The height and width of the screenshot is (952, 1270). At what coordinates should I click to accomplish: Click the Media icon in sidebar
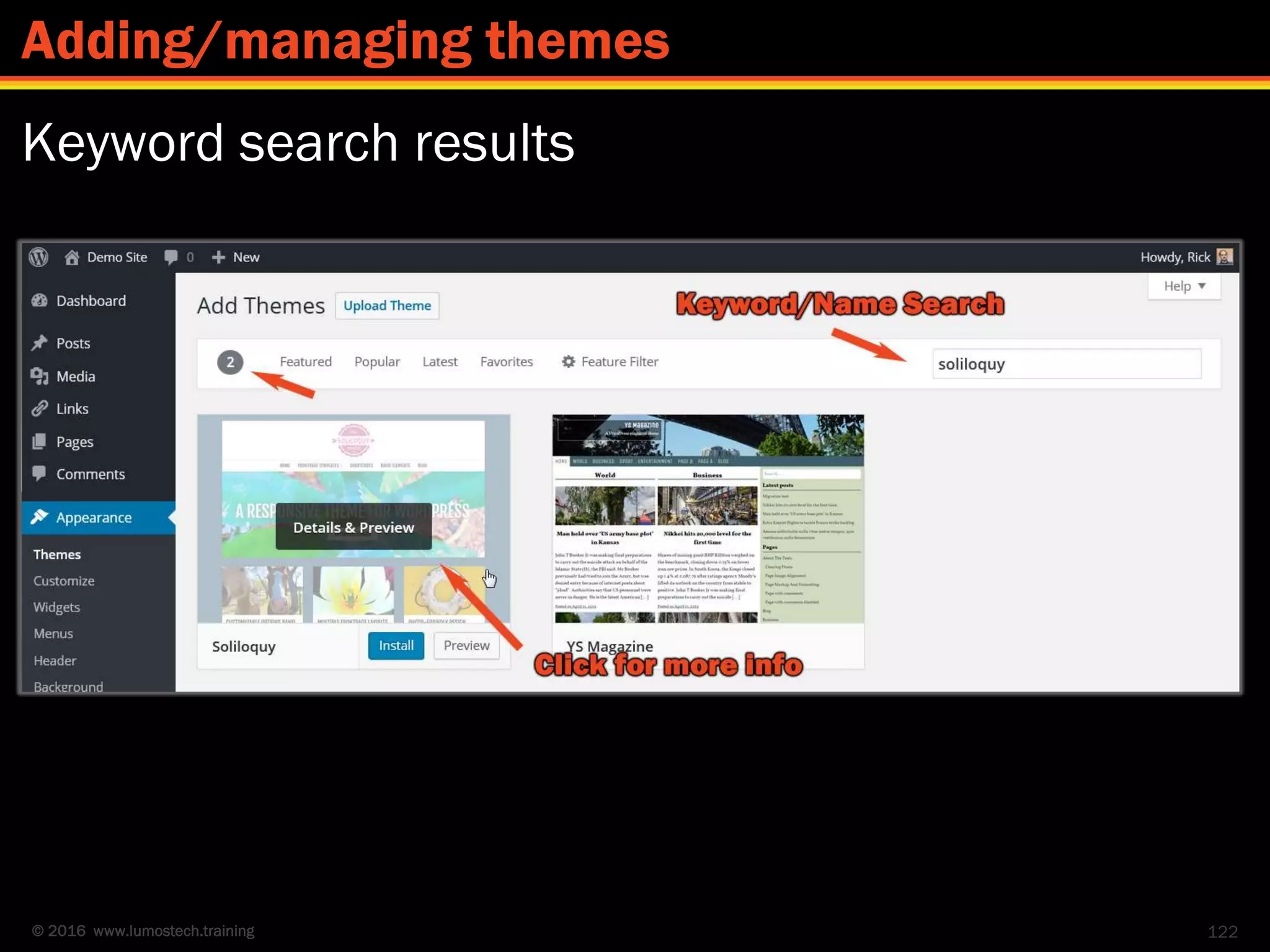[x=40, y=376]
